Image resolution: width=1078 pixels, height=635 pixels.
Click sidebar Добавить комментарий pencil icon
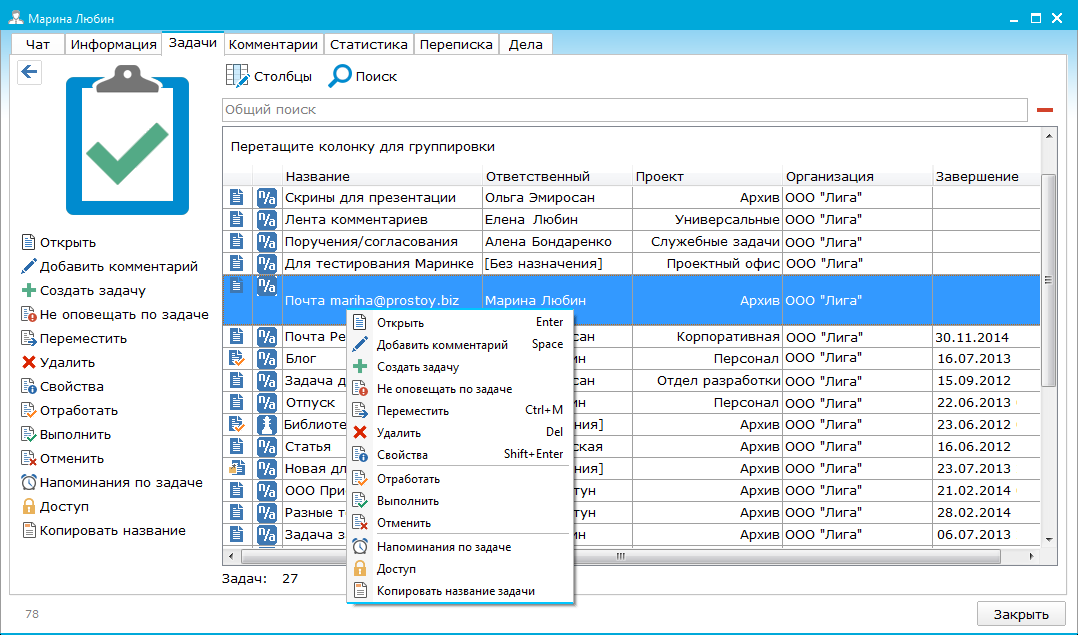28,266
